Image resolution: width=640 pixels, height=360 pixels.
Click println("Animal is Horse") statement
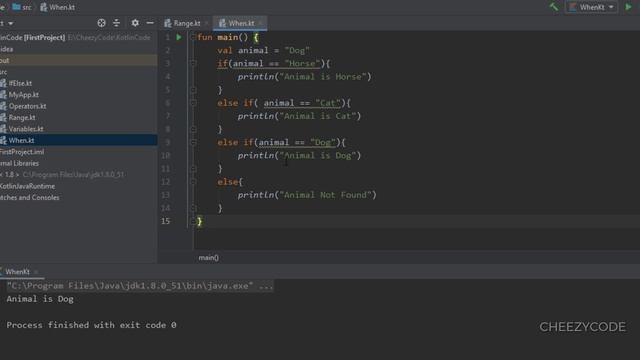304,77
